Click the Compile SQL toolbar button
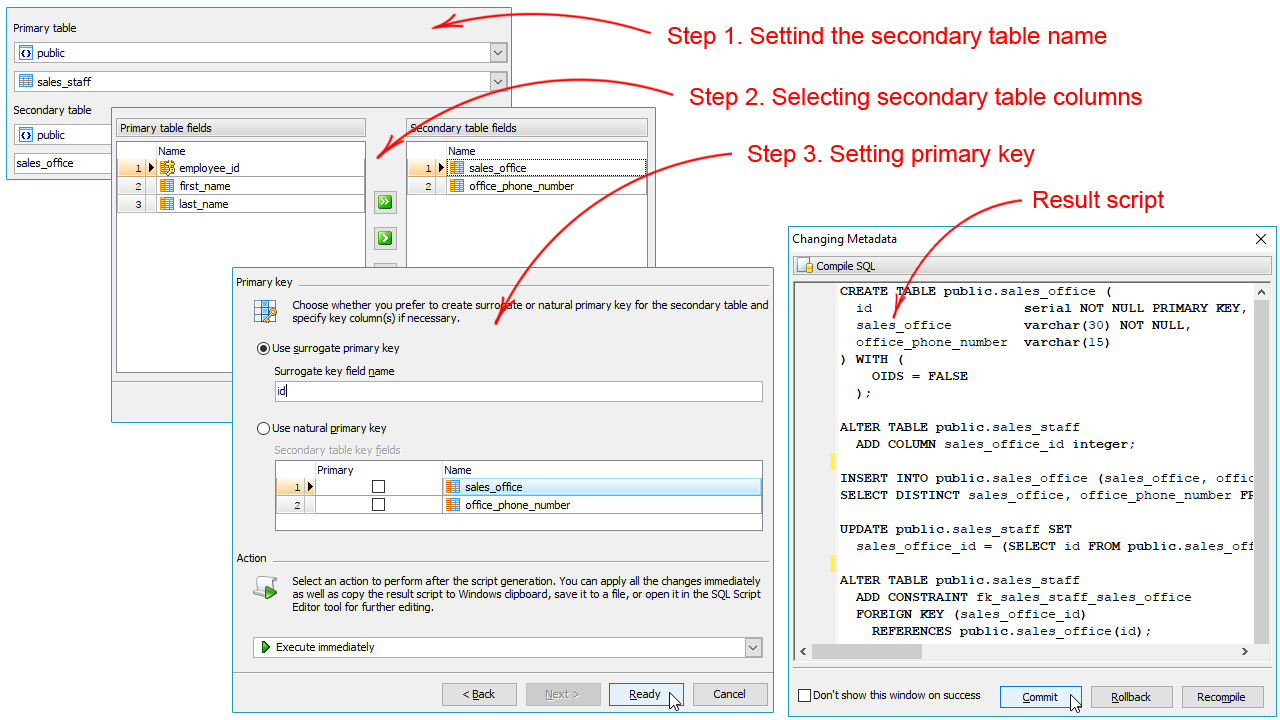The image size is (1280, 720). click(x=836, y=266)
